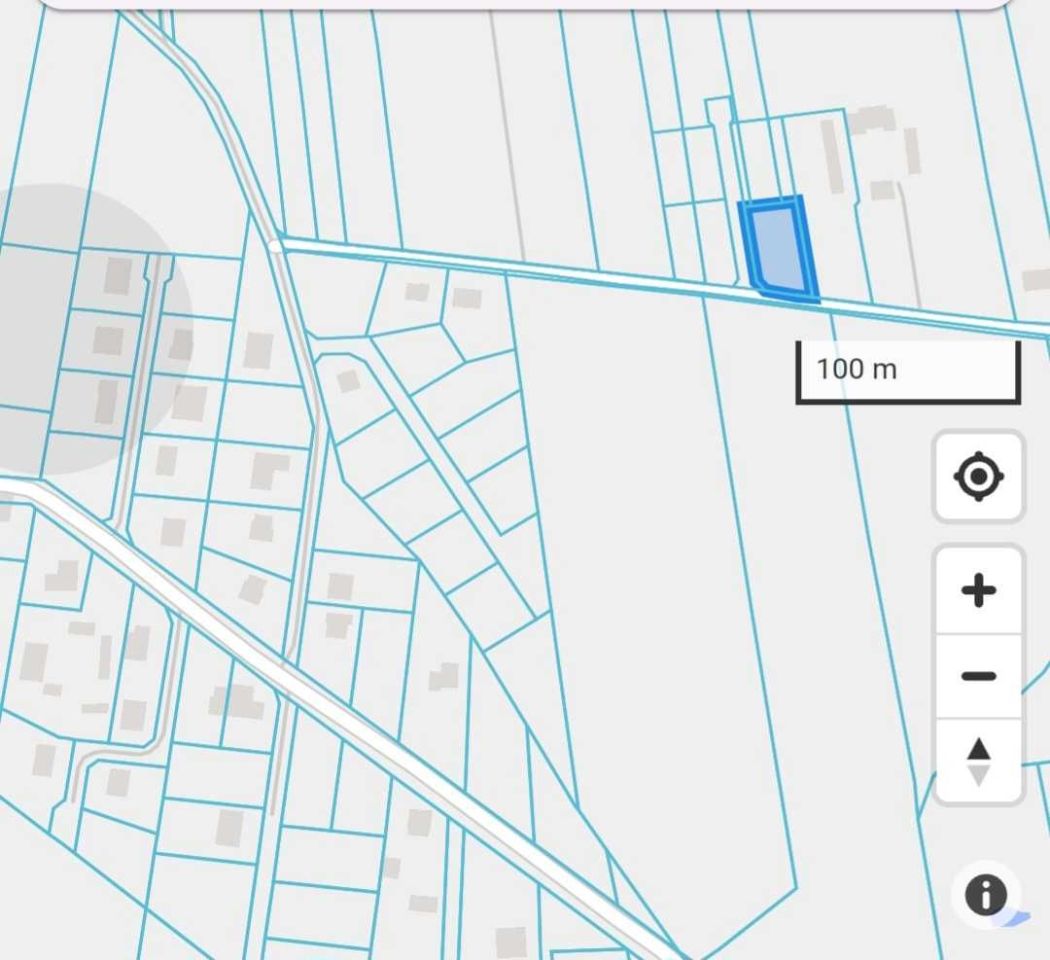Center map on my current location
This screenshot has width=1050, height=960.
point(978,477)
